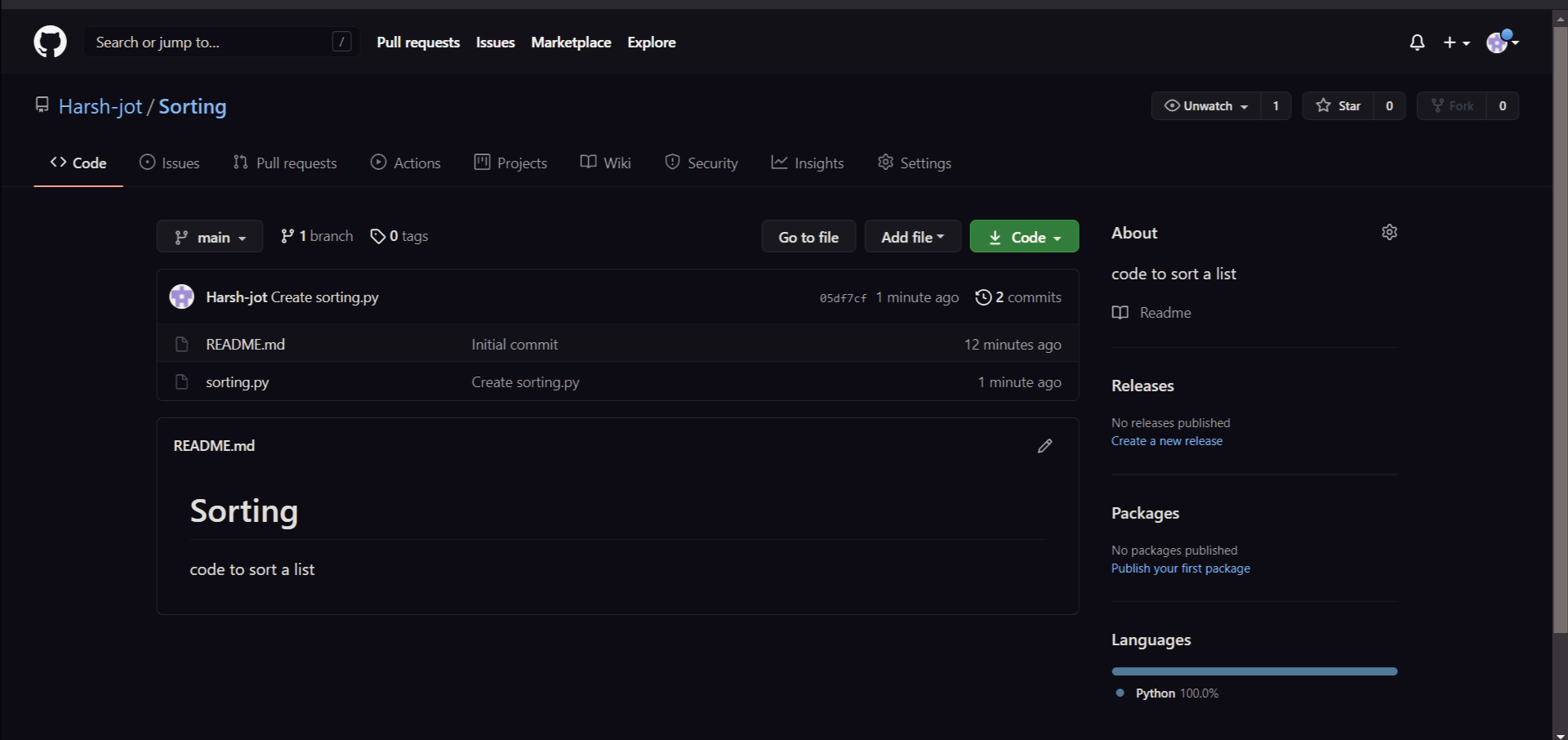View the 0 tags link

point(399,236)
